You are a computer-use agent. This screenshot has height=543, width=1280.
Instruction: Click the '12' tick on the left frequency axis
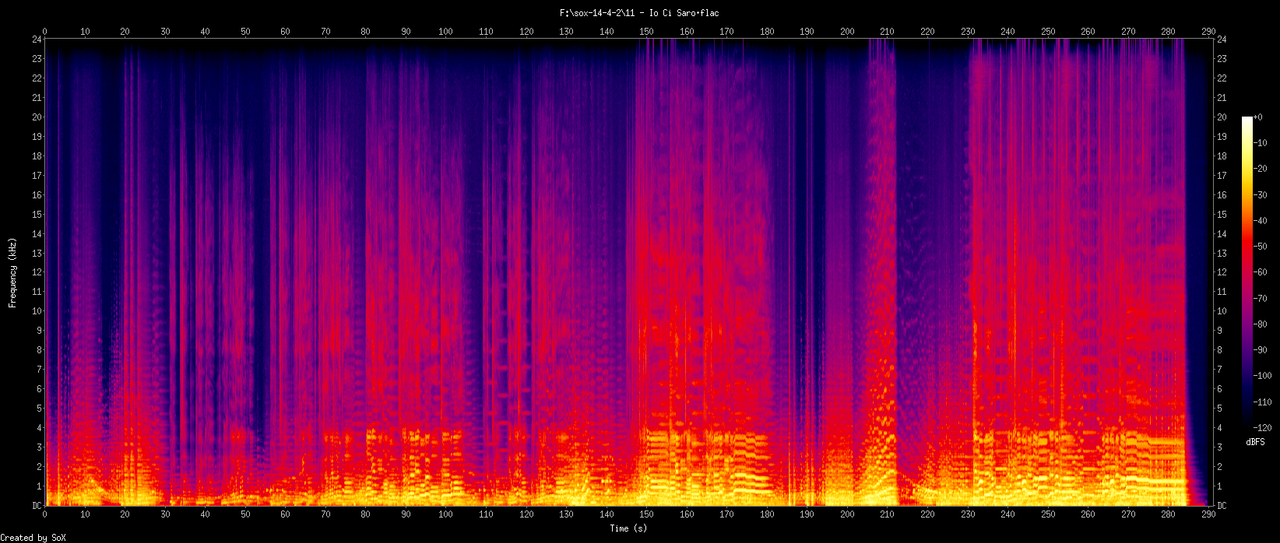click(x=37, y=272)
